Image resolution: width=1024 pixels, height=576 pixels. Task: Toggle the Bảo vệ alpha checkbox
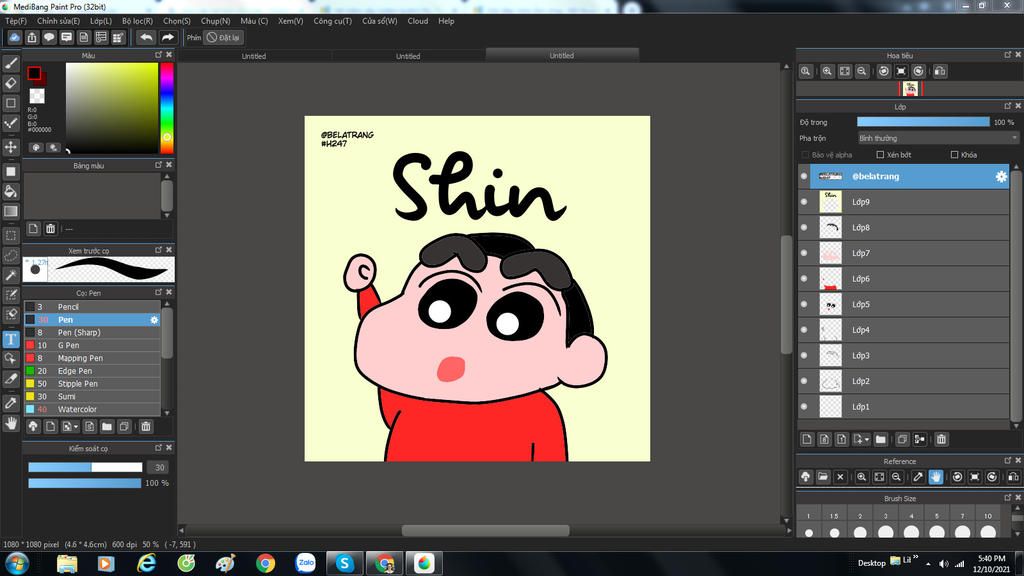(805, 155)
